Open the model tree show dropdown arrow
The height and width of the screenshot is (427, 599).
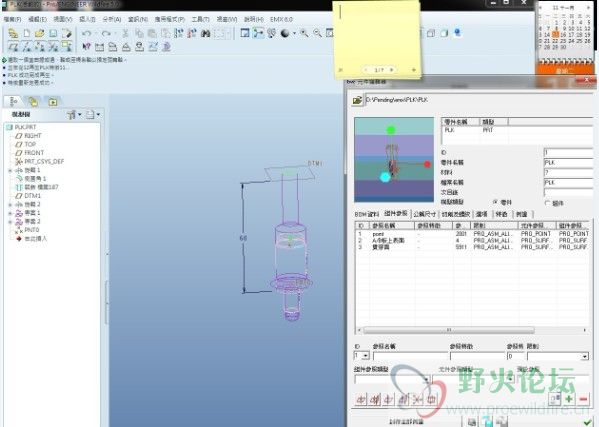coord(98,114)
